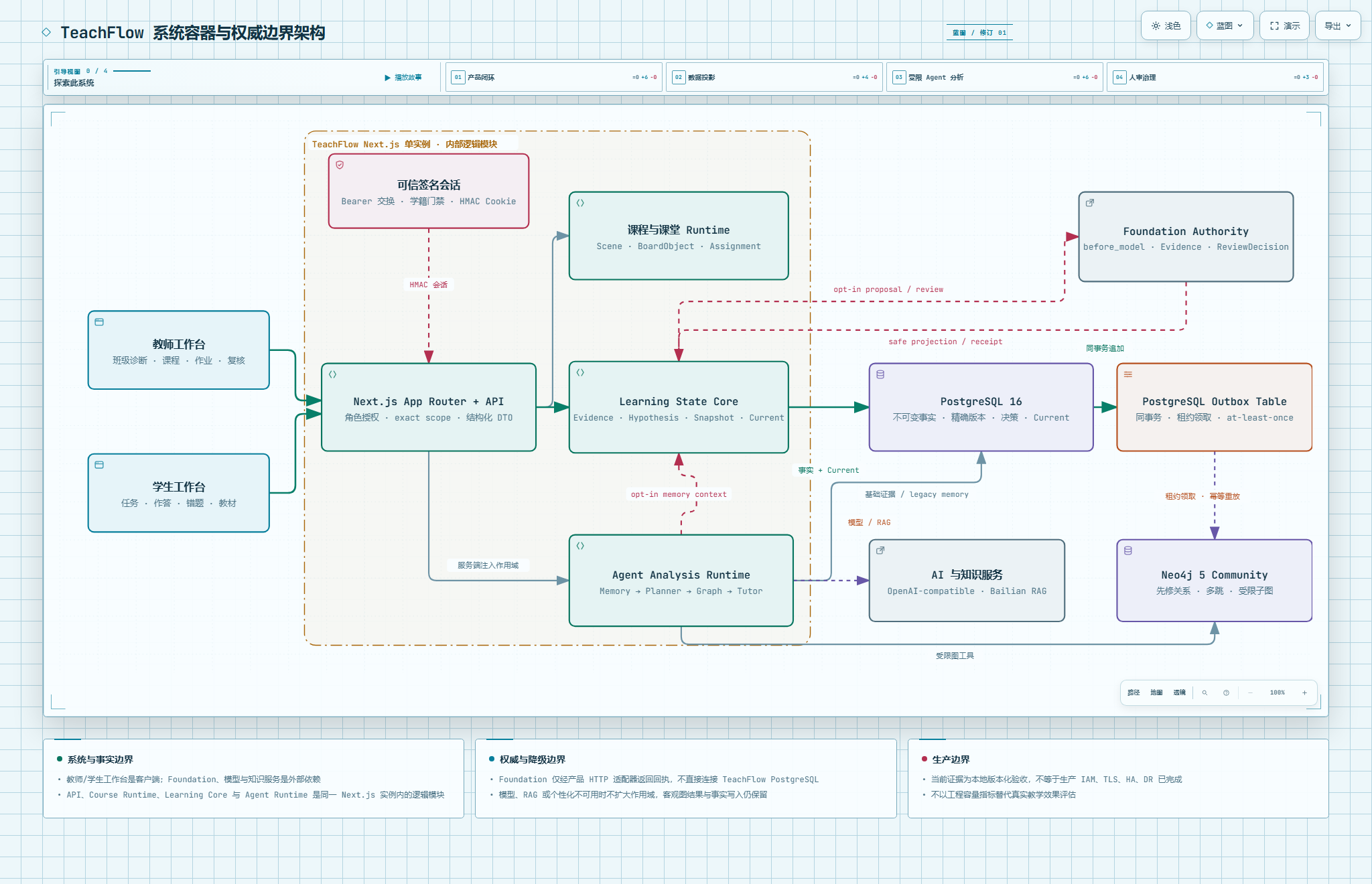Enter 演示 presentation mode
The width and height of the screenshot is (1372, 884).
pos(1284,25)
